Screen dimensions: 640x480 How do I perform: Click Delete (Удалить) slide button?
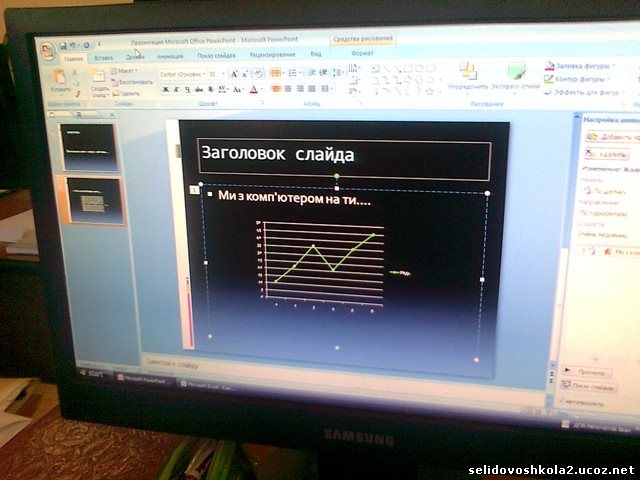pyautogui.click(x=126, y=93)
